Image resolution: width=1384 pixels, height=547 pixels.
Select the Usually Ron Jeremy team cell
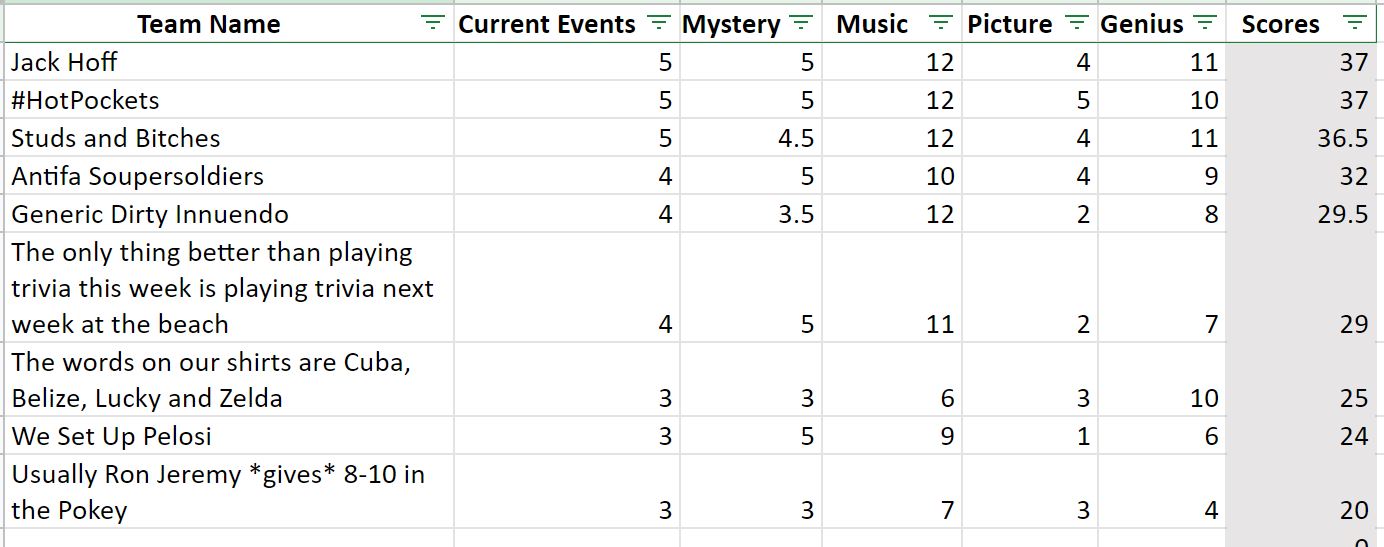(229, 492)
